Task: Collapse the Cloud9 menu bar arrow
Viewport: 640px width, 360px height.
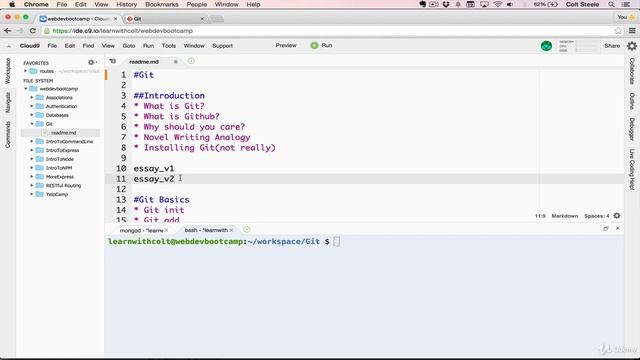Action: click(9, 46)
